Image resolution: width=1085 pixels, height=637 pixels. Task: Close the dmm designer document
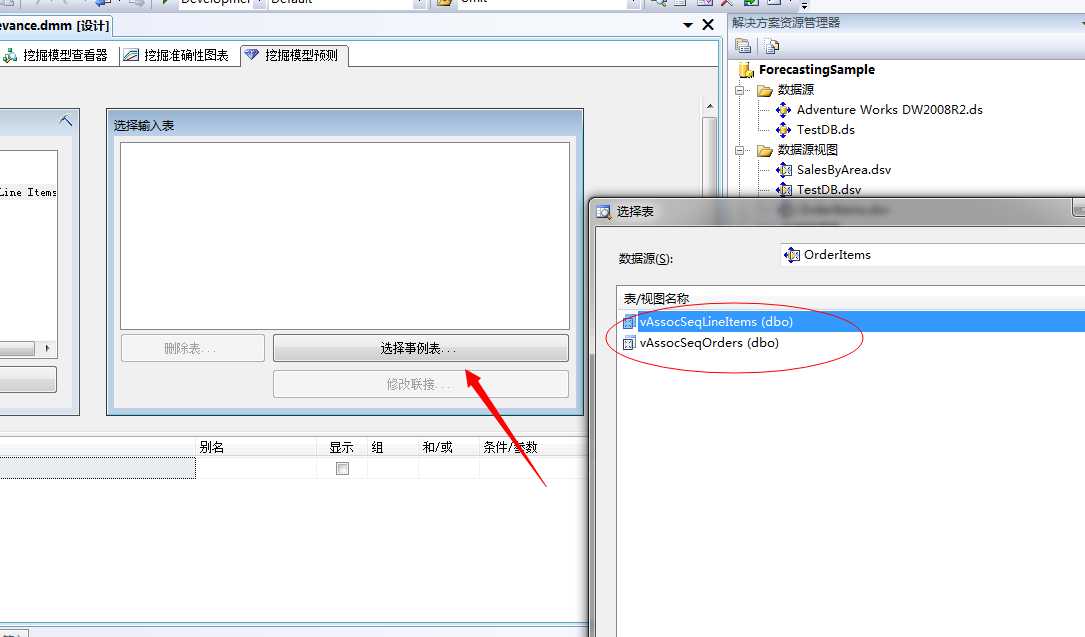click(708, 25)
